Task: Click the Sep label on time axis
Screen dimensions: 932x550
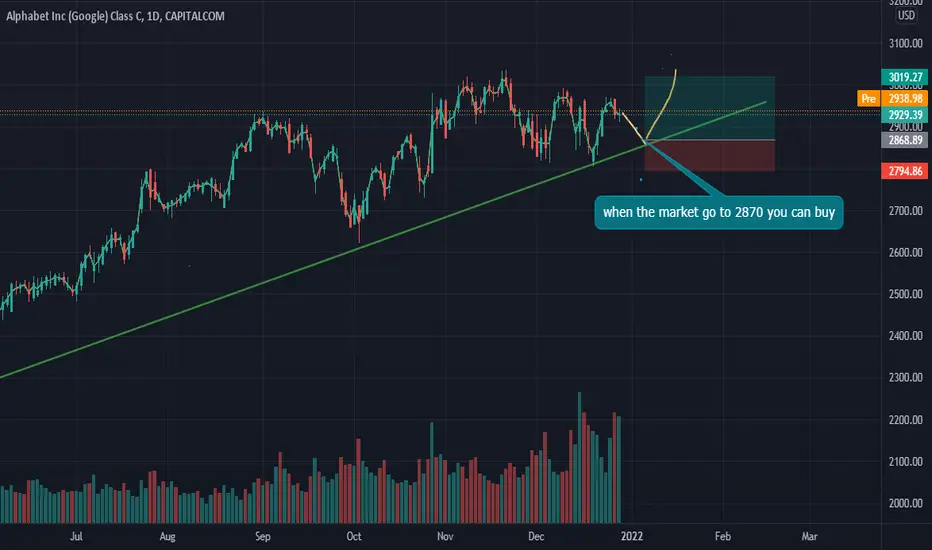Action: (263, 536)
